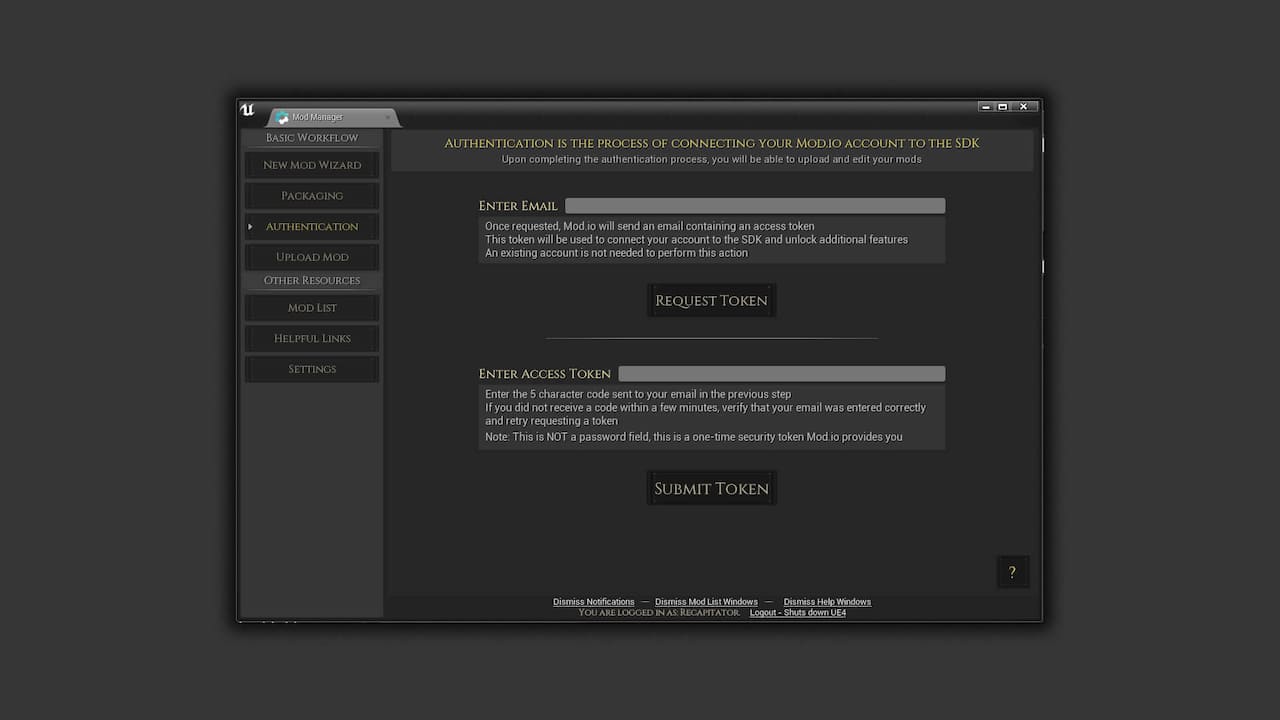
Task: Open the help question mark button
Action: (1012, 572)
